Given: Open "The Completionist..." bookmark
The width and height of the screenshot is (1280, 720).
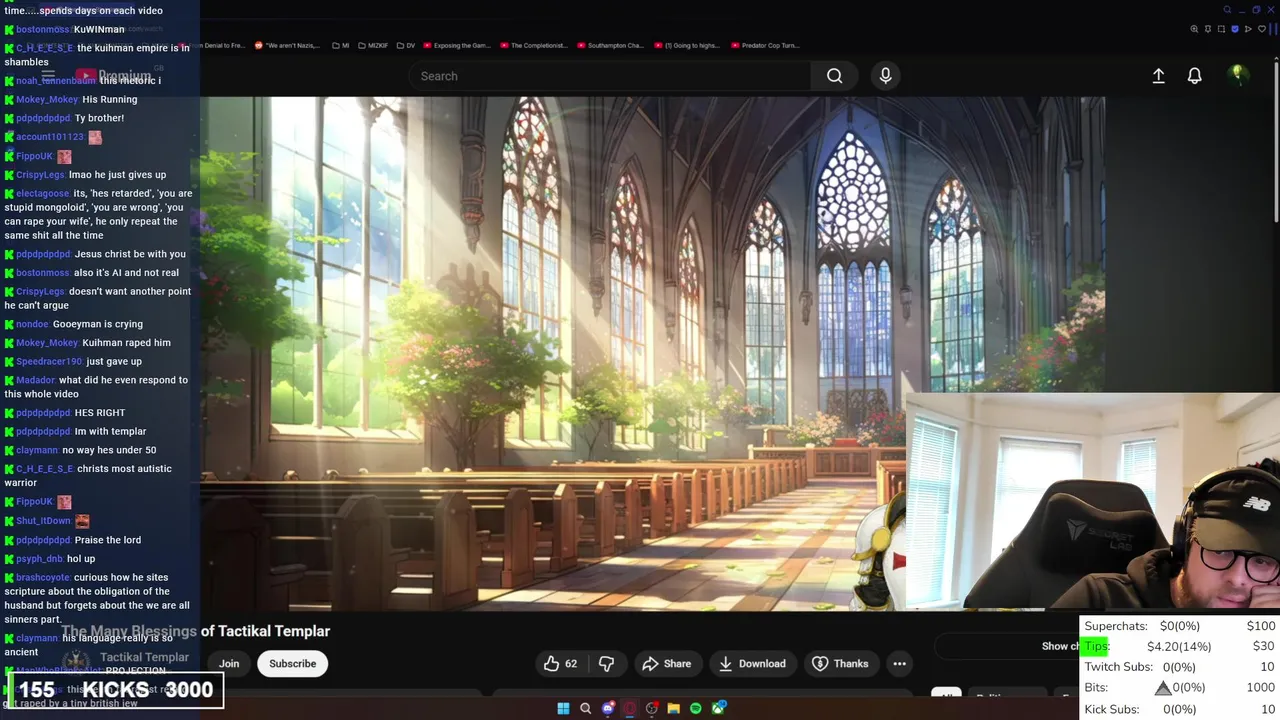Looking at the screenshot, I should click(534, 45).
